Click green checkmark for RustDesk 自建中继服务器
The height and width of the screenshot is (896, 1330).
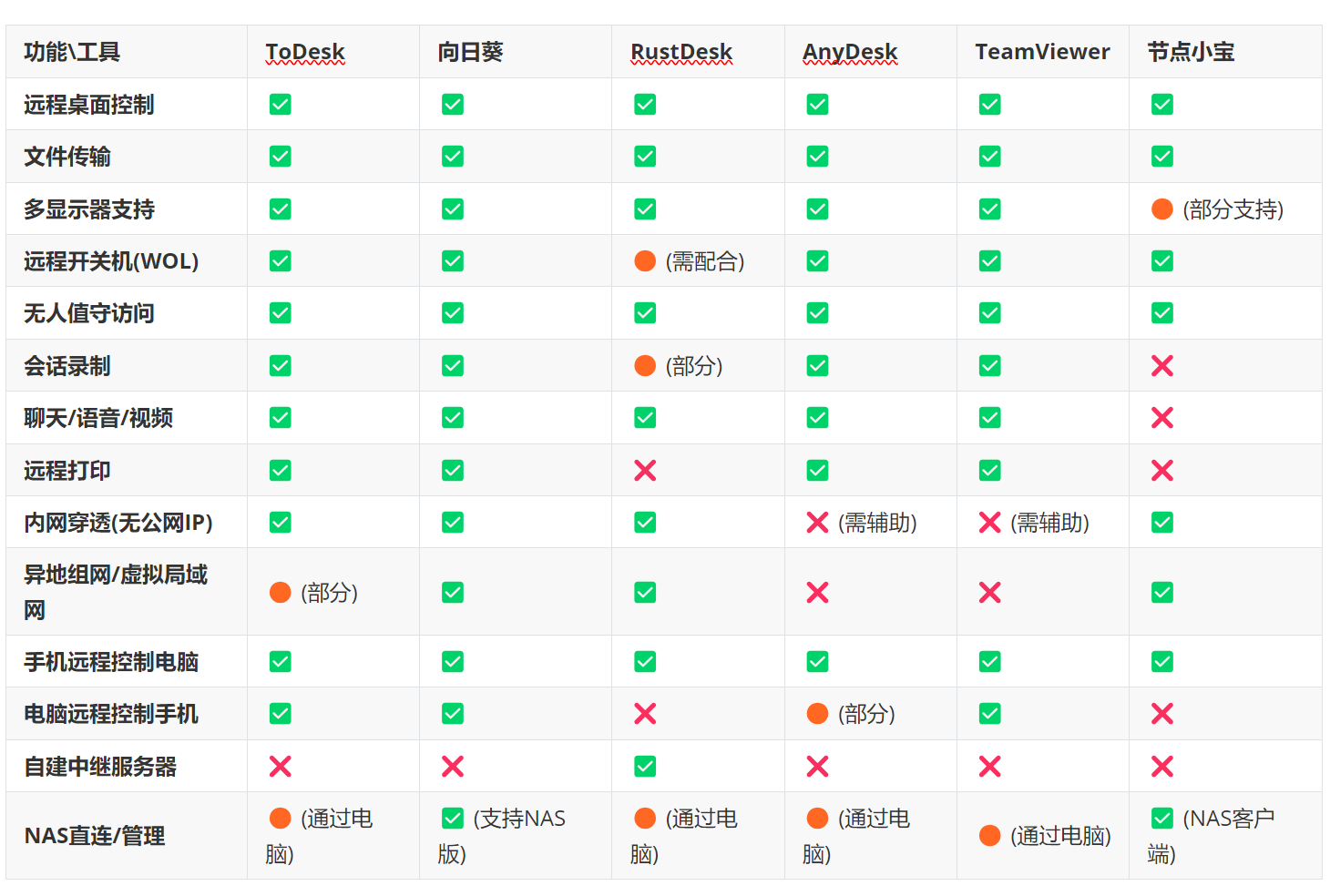coord(645,767)
